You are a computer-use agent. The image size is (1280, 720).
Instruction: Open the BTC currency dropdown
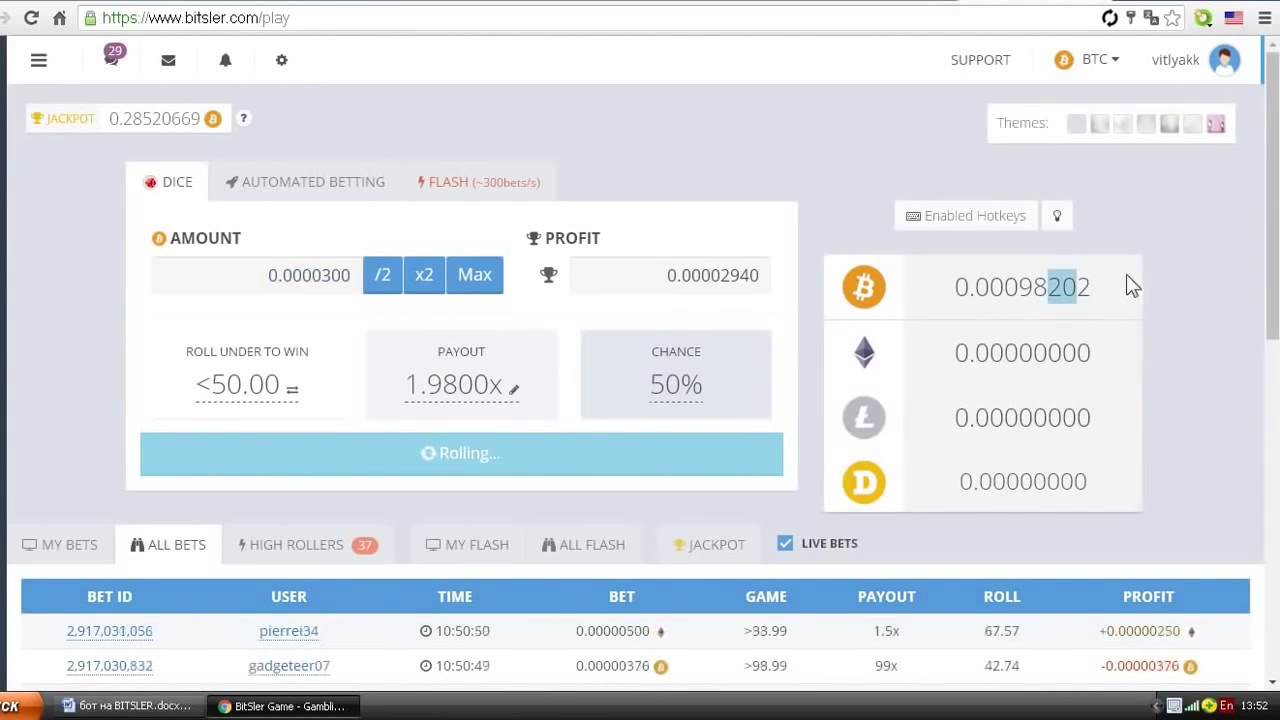1087,60
